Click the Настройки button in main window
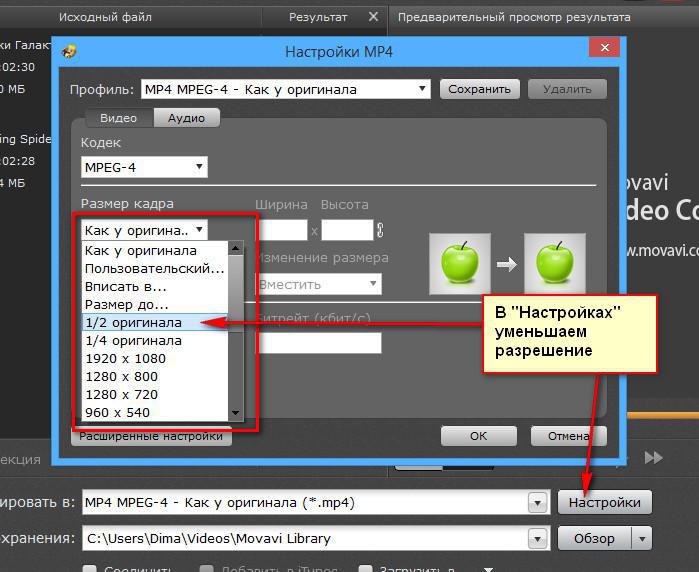 click(604, 502)
